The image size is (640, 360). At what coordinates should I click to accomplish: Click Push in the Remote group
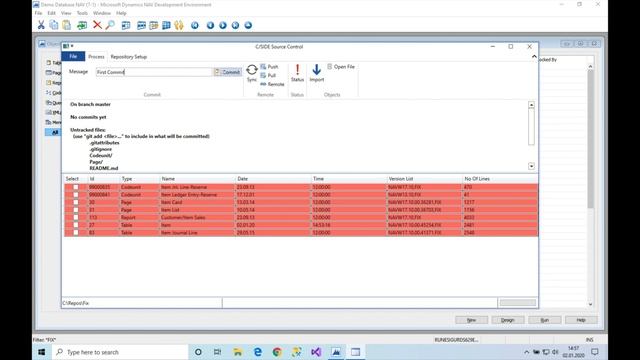(269, 67)
